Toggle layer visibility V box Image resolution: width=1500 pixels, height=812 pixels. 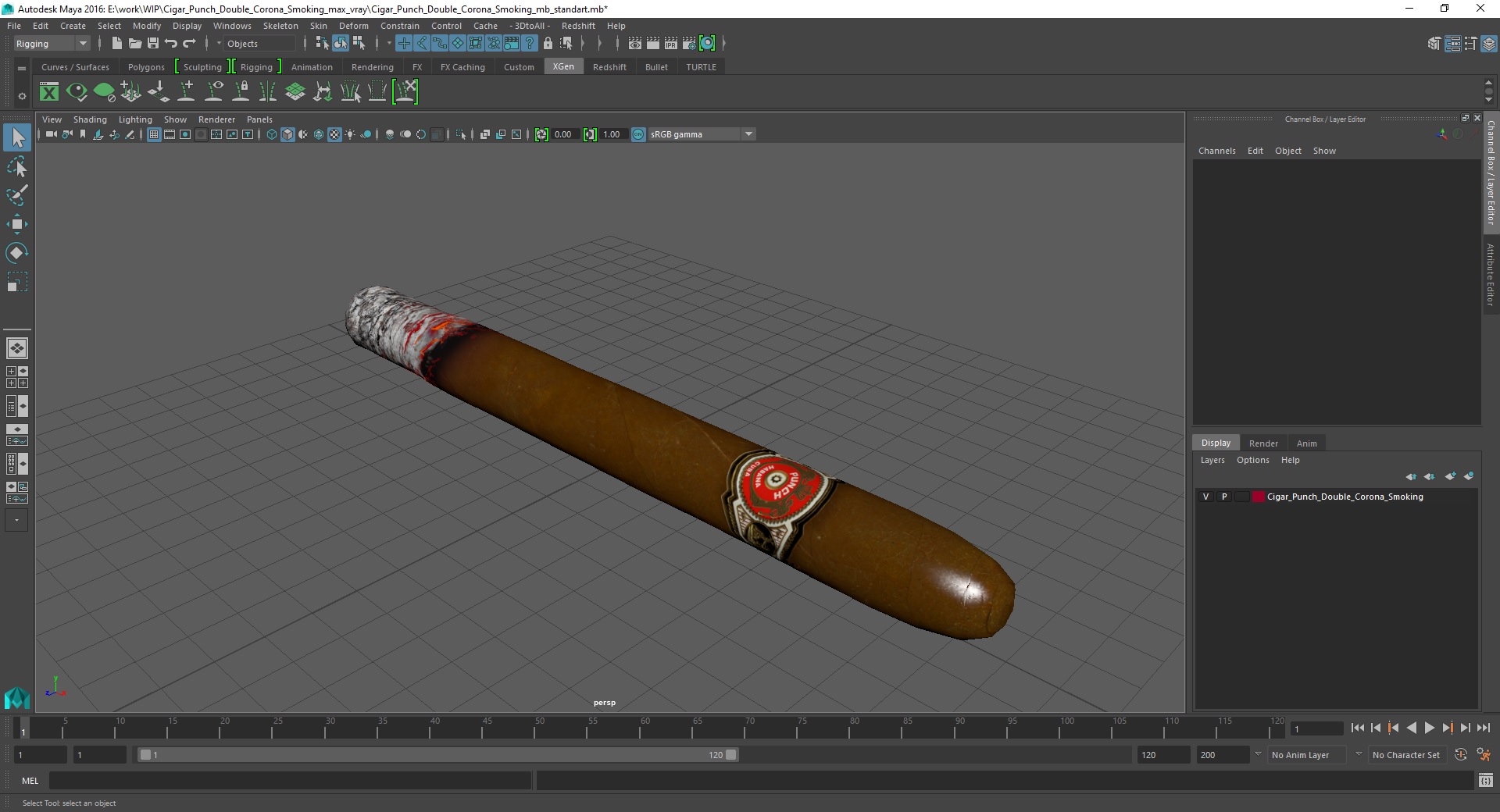(1205, 497)
